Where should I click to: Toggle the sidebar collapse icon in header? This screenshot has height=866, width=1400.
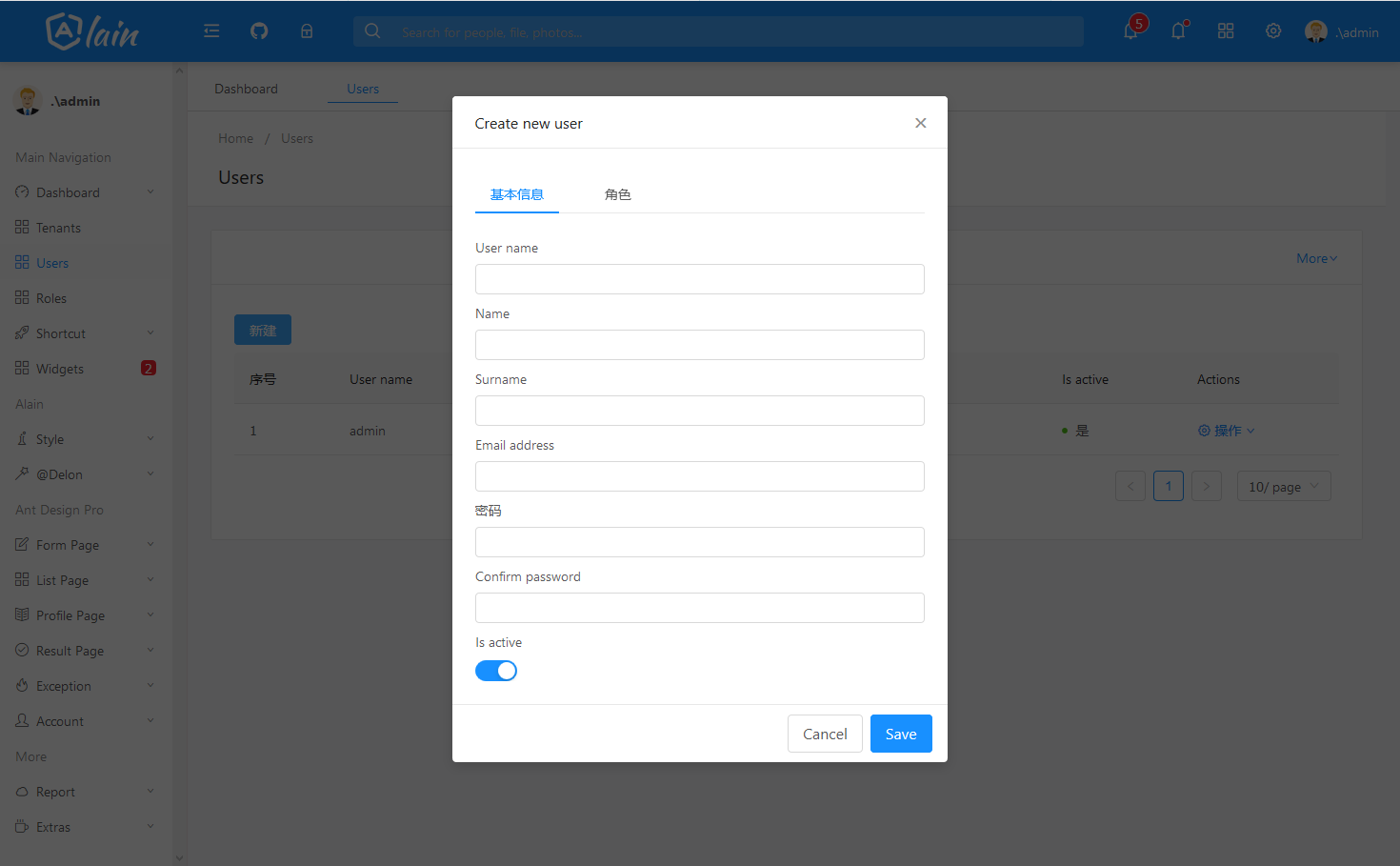point(211,31)
